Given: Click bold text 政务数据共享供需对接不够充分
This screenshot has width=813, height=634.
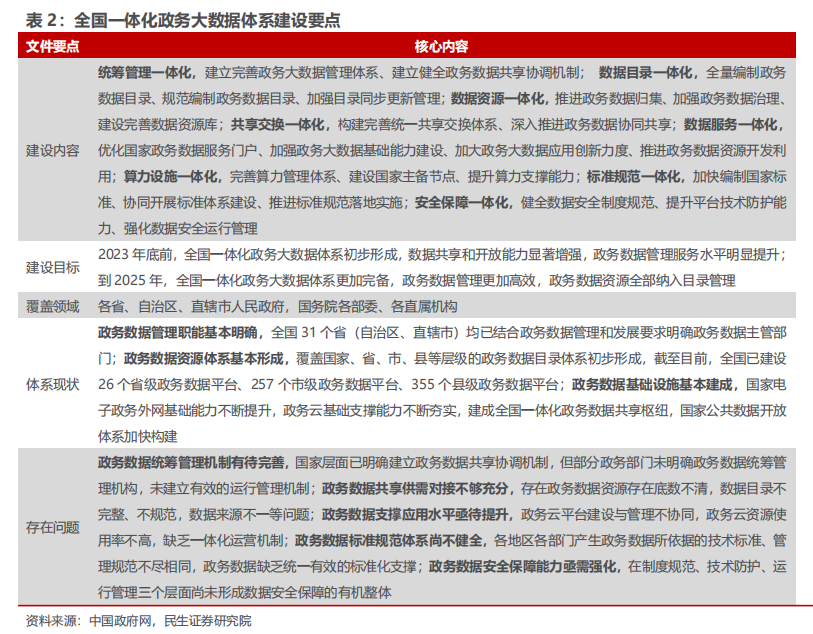Looking at the screenshot, I should point(415,488).
